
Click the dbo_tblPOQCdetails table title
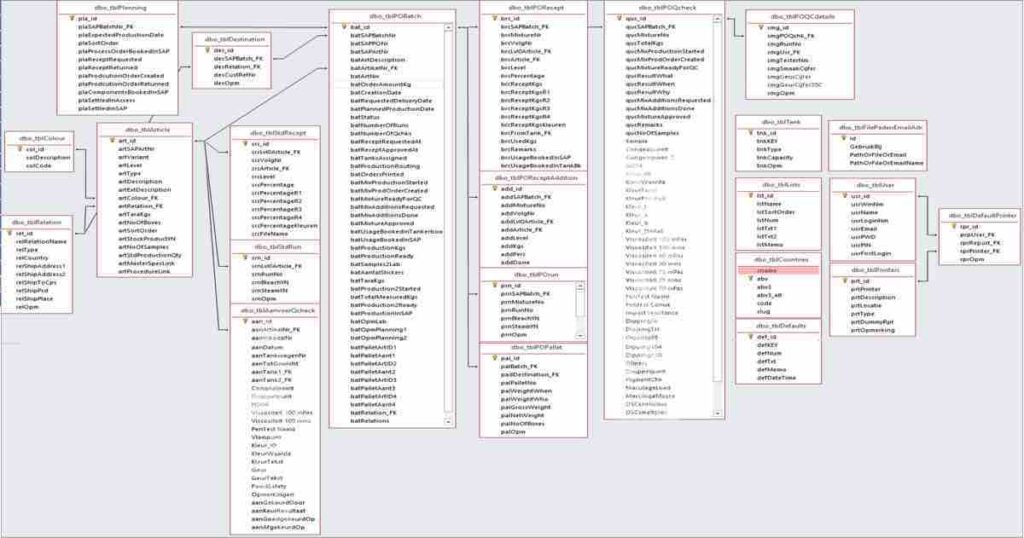point(800,16)
